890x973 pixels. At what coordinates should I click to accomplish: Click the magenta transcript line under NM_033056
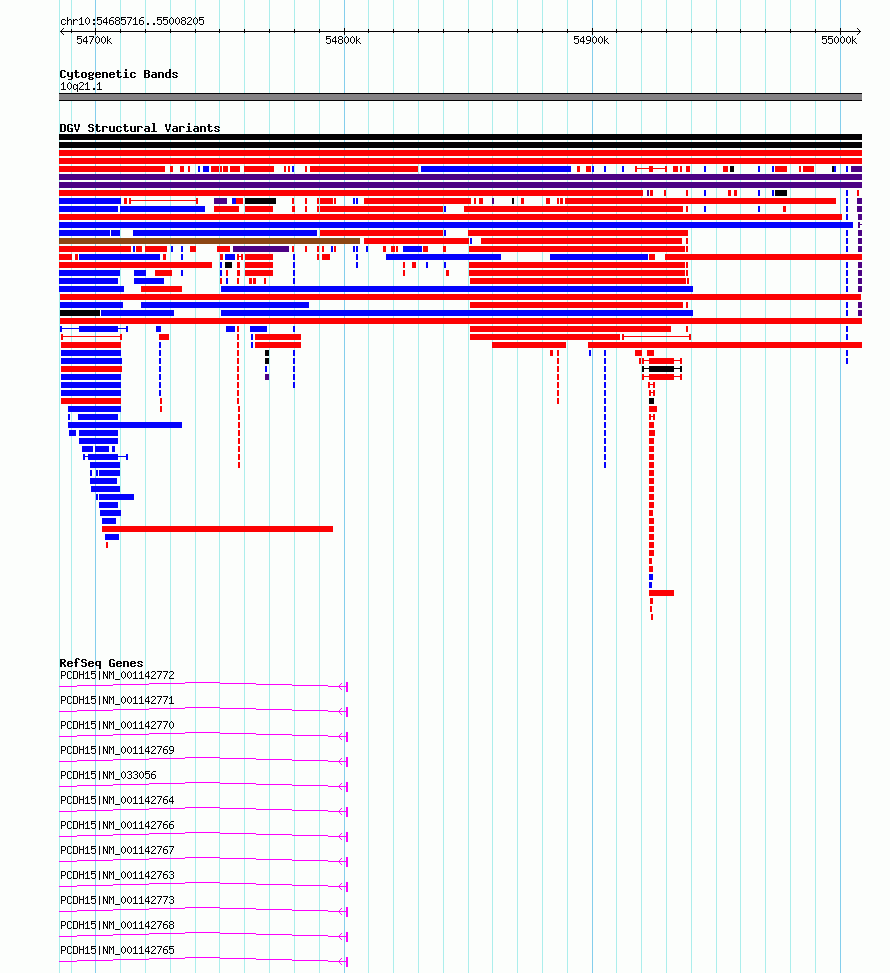tap(204, 785)
